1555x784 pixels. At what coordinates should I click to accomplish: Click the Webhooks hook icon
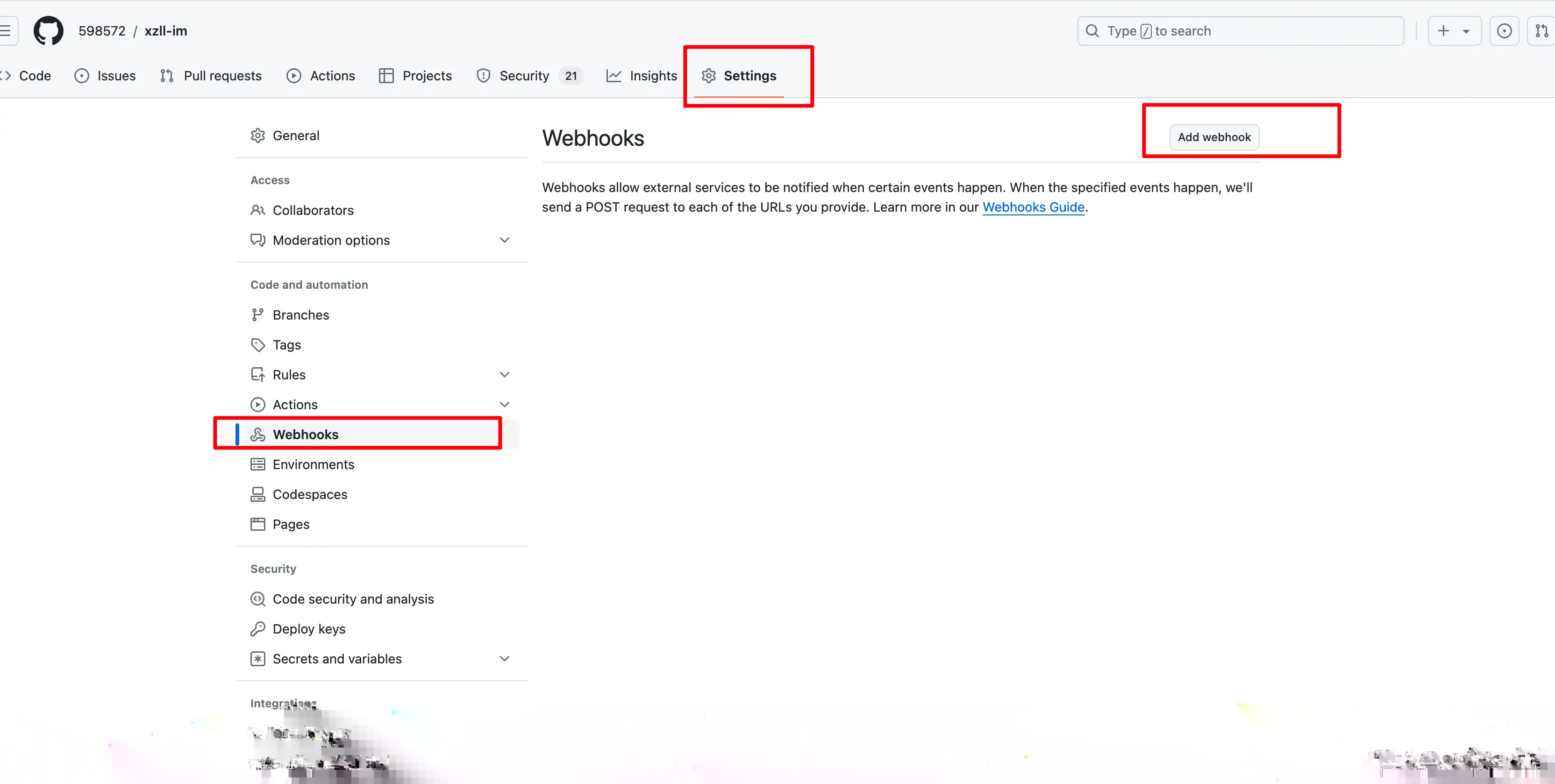(x=258, y=435)
